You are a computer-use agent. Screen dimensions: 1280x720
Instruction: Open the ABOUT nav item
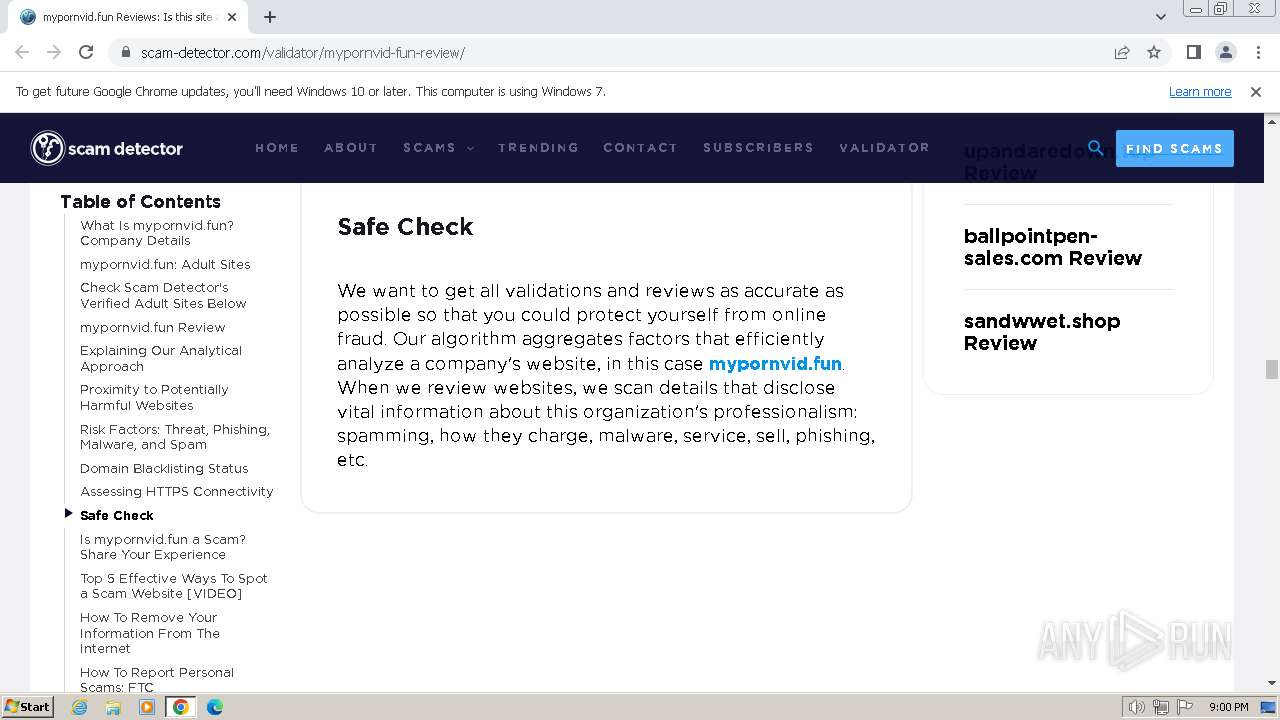(351, 148)
